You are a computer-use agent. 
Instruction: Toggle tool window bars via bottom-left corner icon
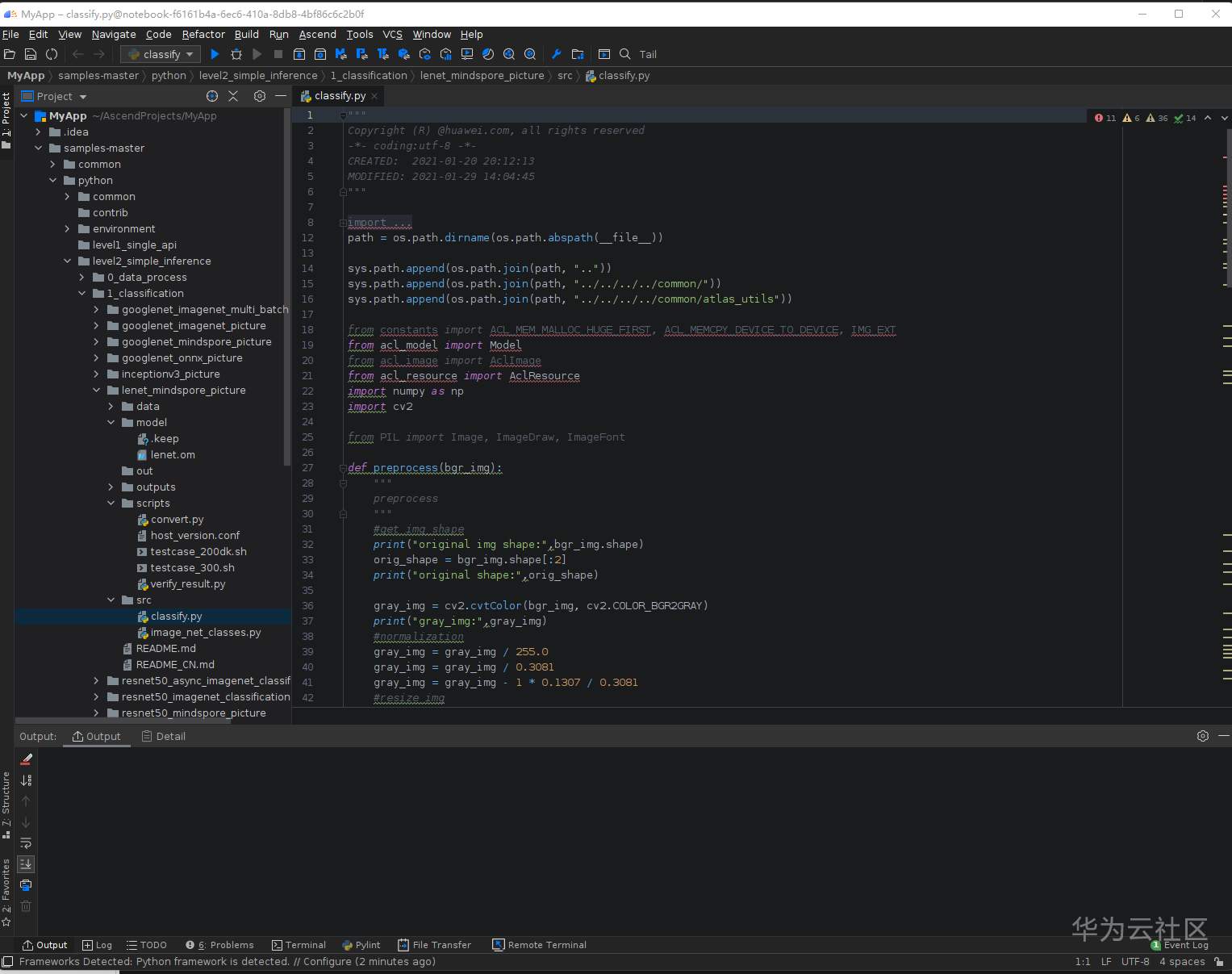point(7,961)
